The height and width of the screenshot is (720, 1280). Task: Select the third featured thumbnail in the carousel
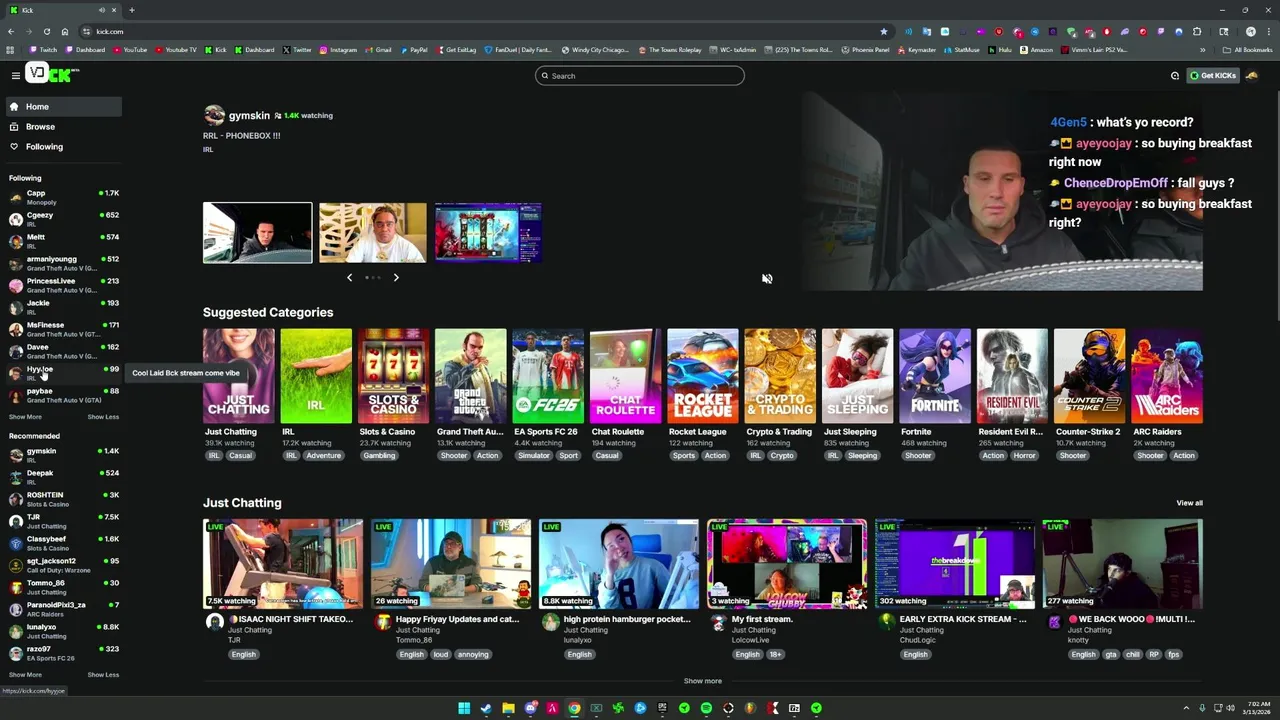coord(488,233)
